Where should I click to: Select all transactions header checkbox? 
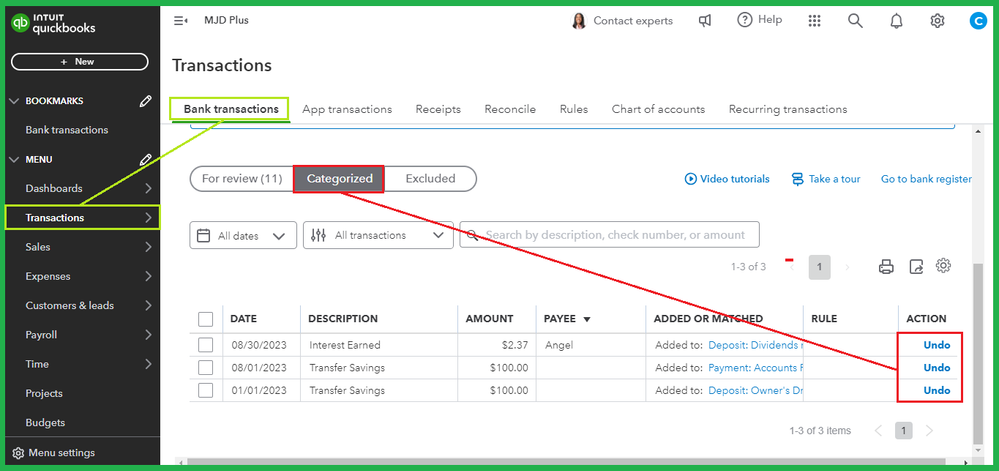tap(206, 319)
